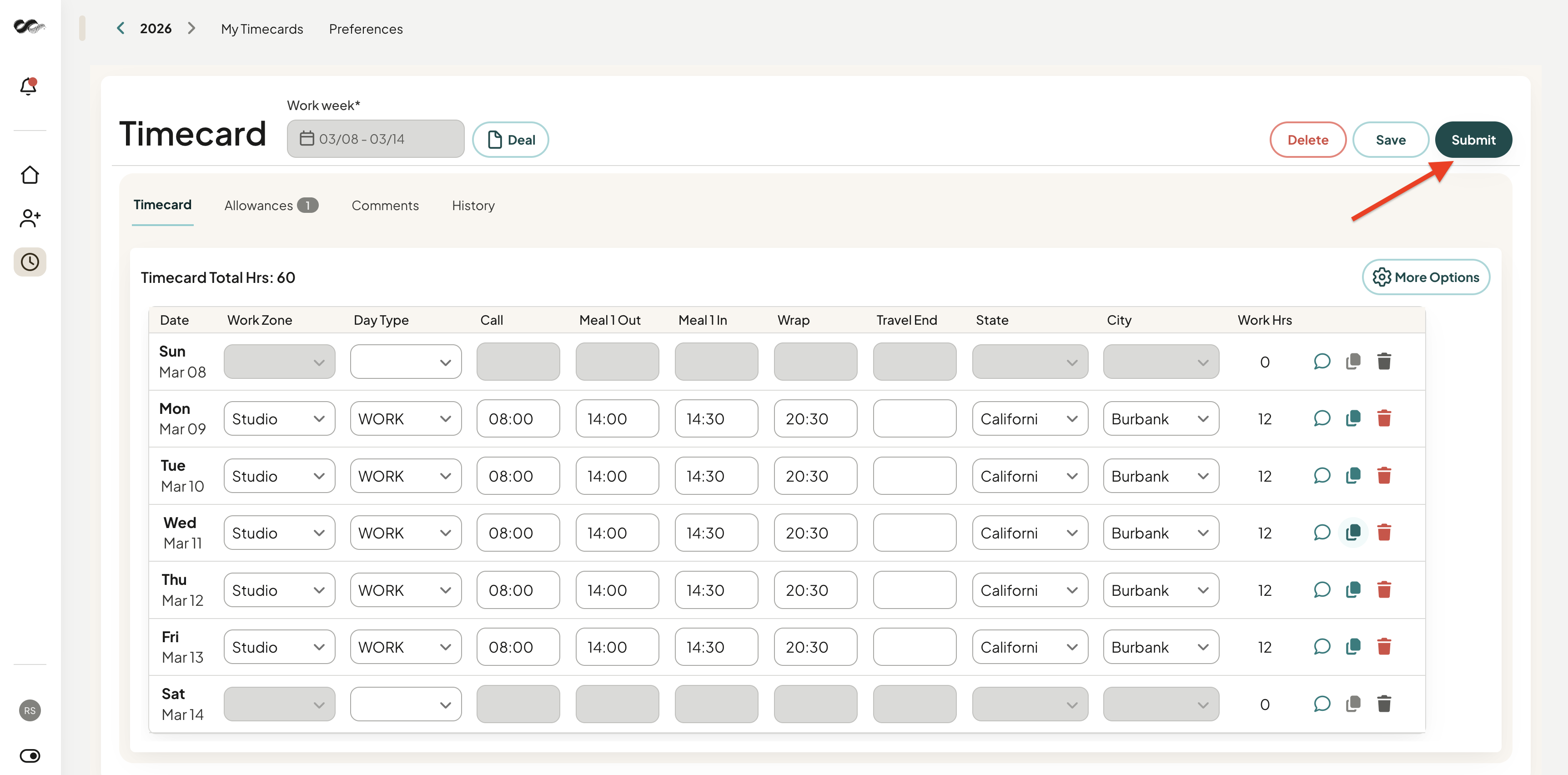
Task: Switch to the History tab
Action: pos(473,206)
